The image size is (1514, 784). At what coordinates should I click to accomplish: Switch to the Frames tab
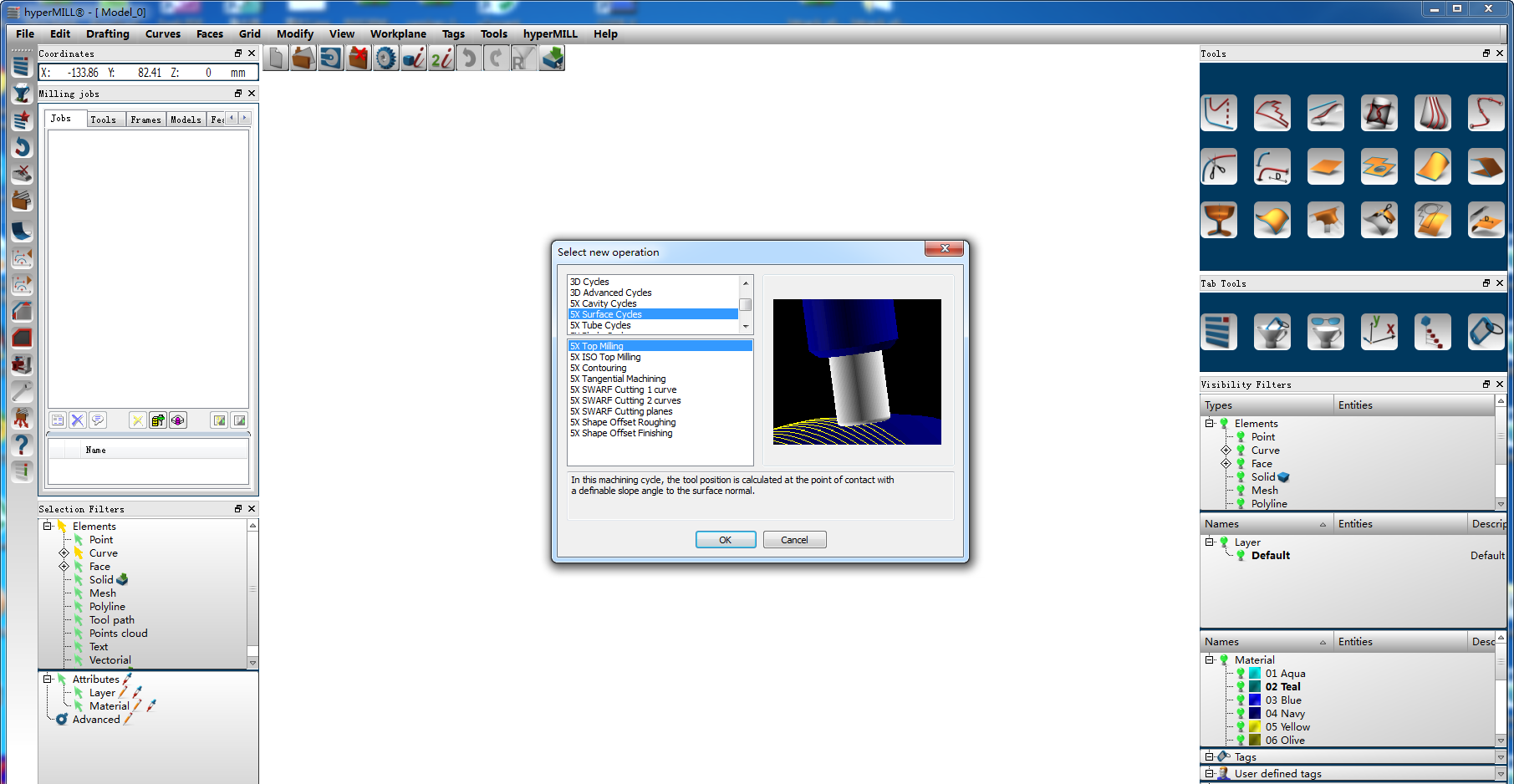point(145,120)
